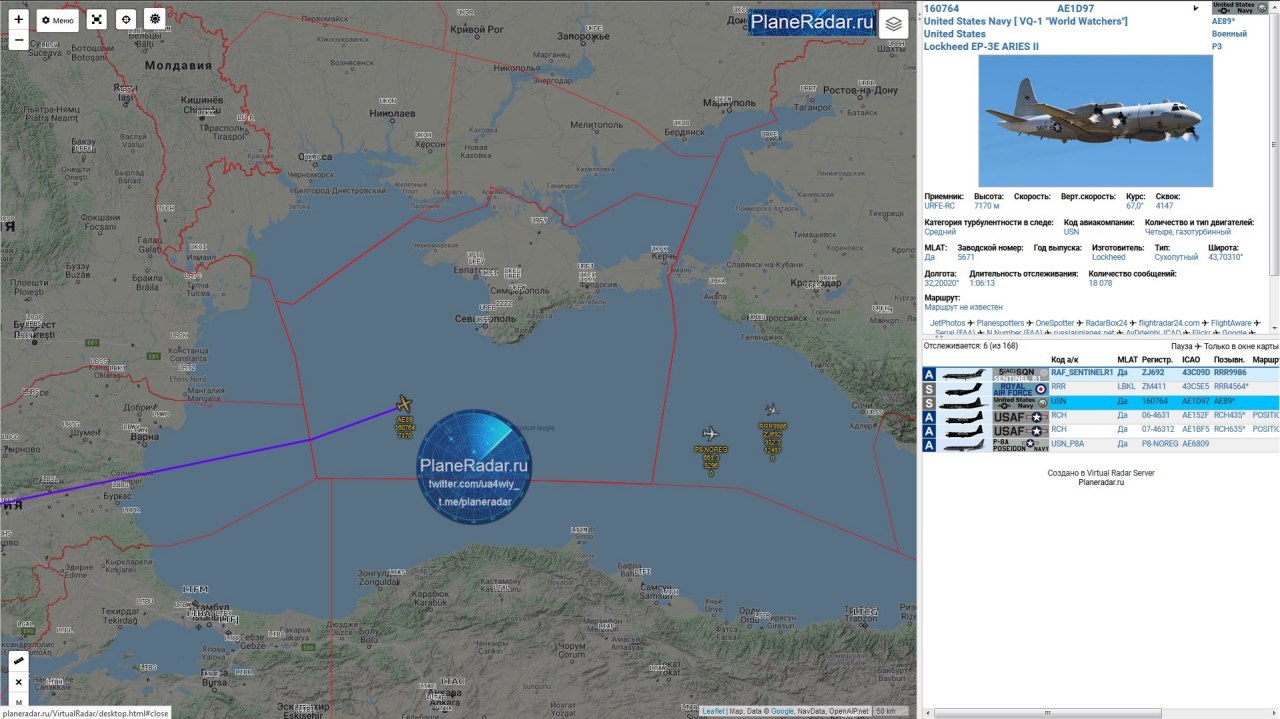This screenshot has height=719, width=1280.
Task: Click the United States Navy operator flag
Action: (1240, 7)
